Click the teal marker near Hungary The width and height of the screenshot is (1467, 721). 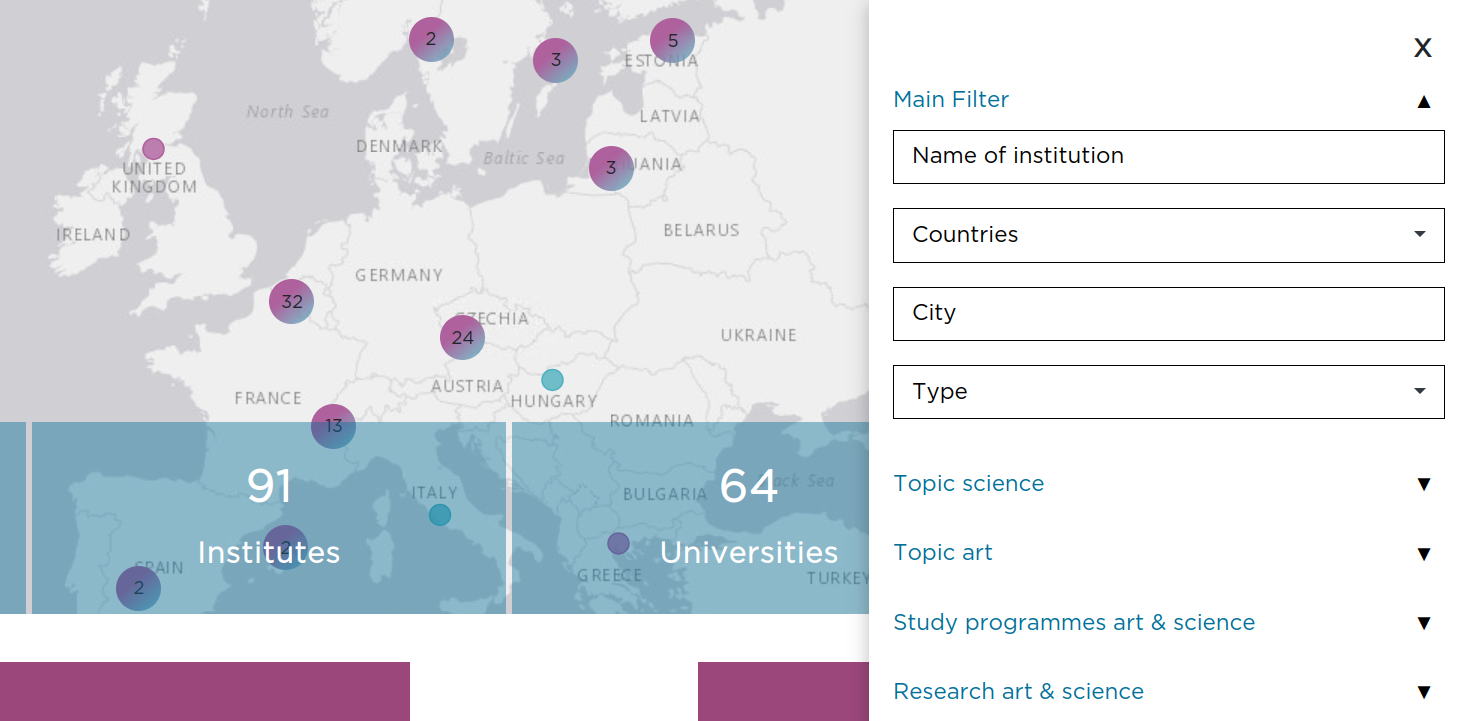click(x=552, y=380)
